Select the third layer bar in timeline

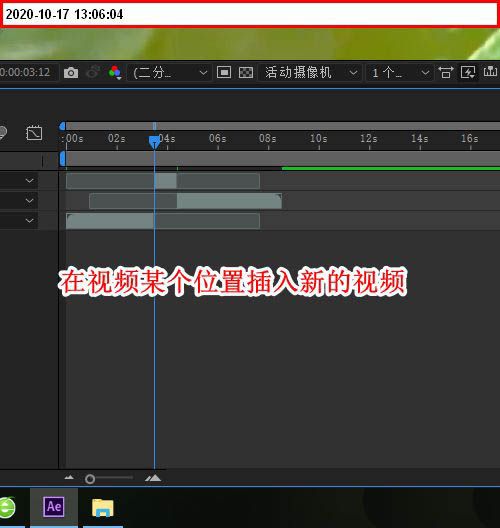(163, 221)
